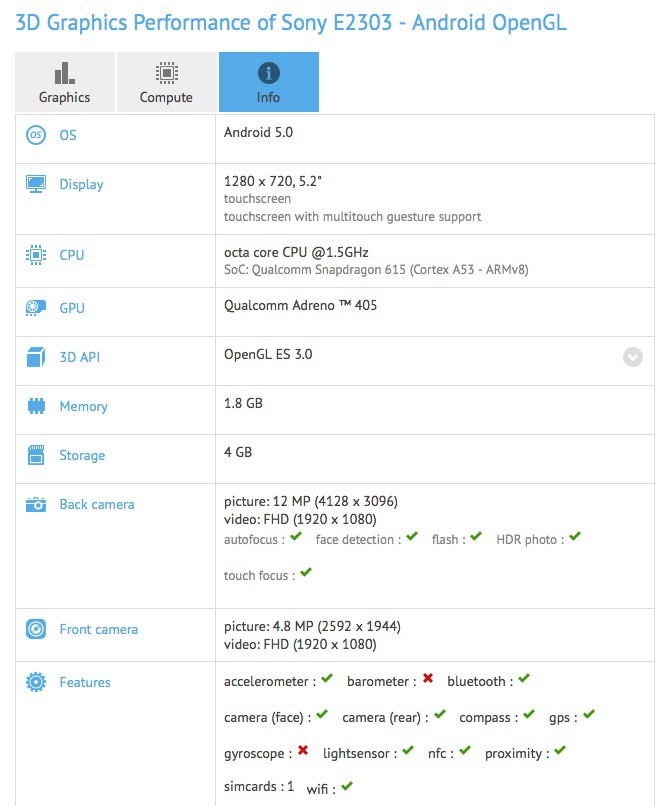Click the OpenGL ES 3.0 value
667x806 pixels.
(x=268, y=355)
